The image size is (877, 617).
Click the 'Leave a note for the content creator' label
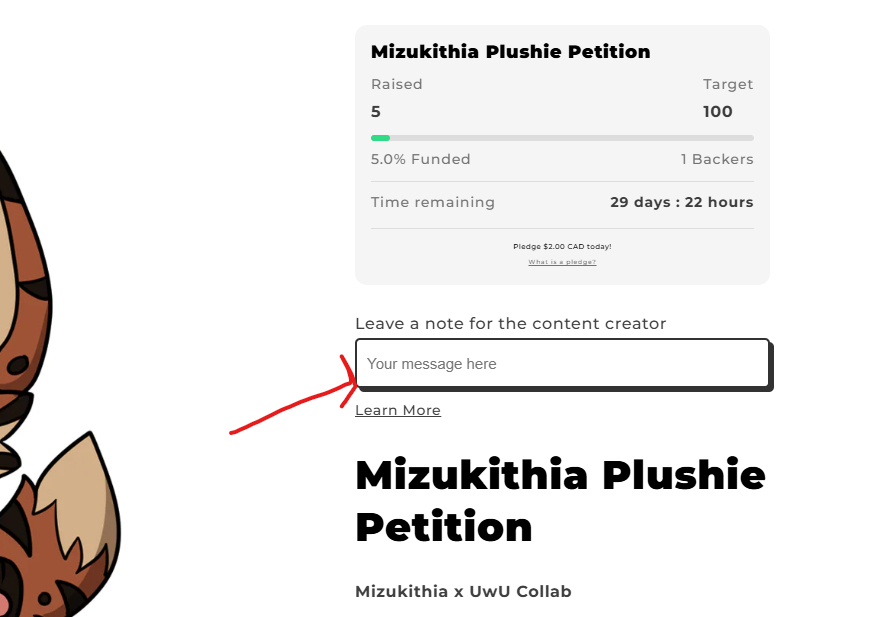click(x=510, y=323)
